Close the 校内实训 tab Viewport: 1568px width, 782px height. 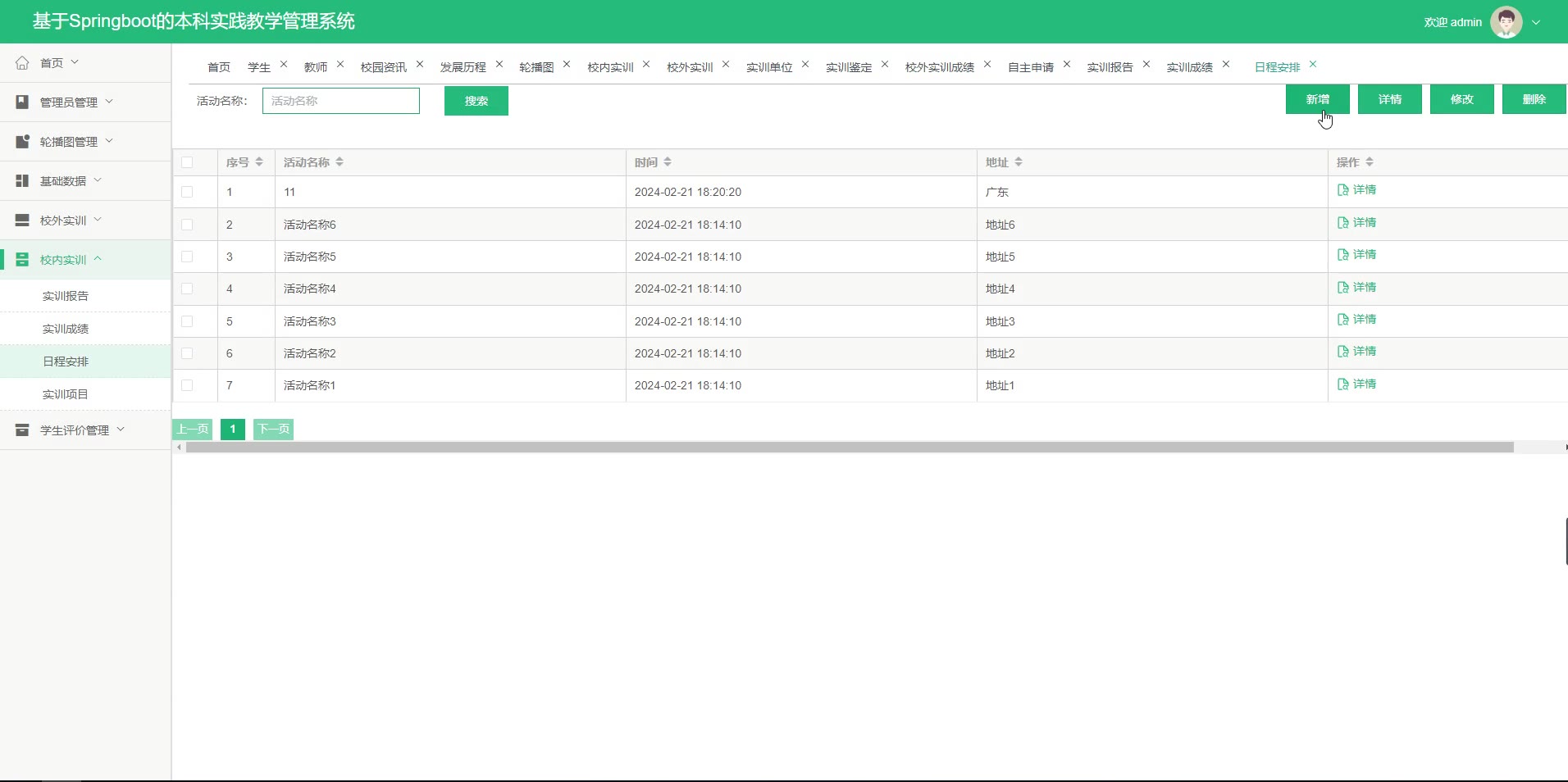click(646, 64)
